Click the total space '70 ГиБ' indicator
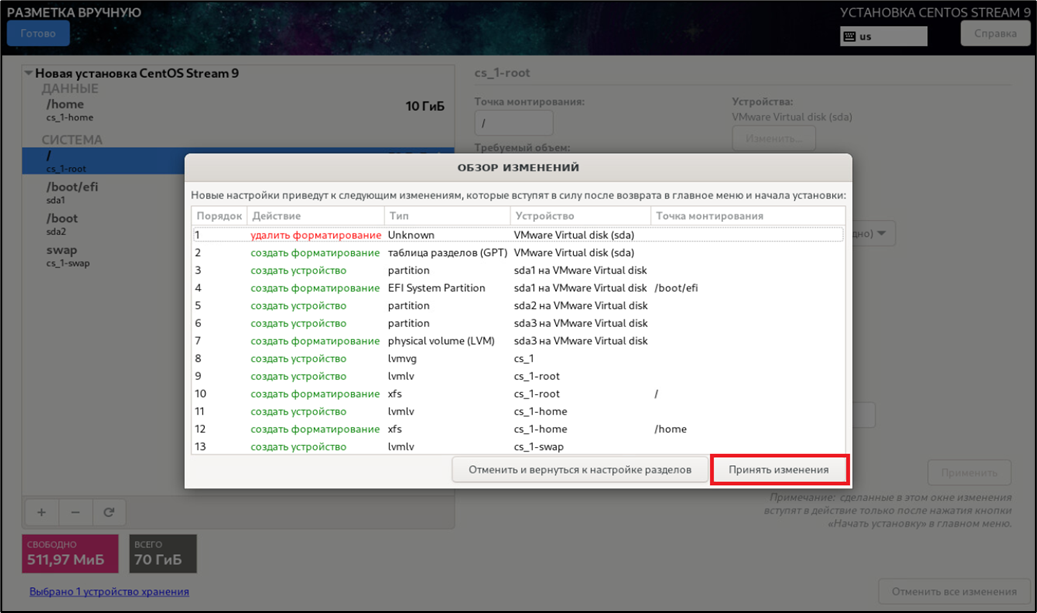 point(163,553)
